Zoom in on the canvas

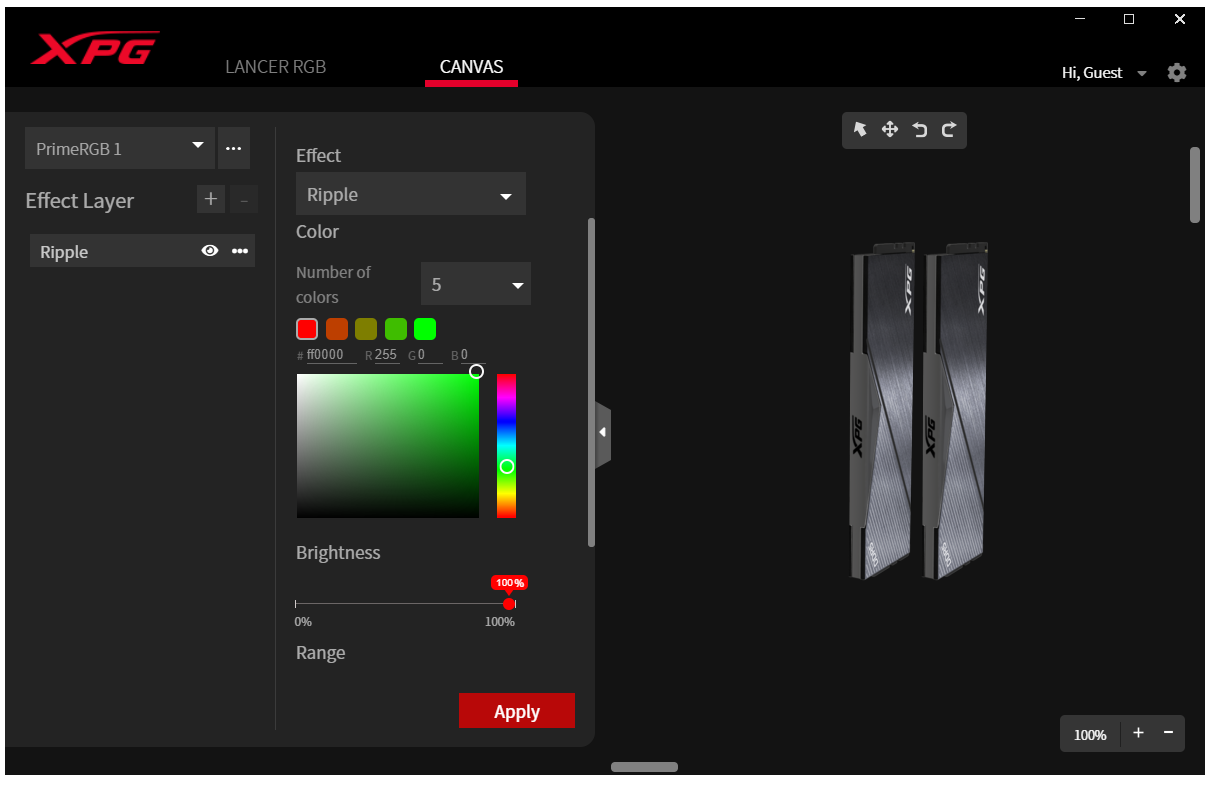point(1138,733)
